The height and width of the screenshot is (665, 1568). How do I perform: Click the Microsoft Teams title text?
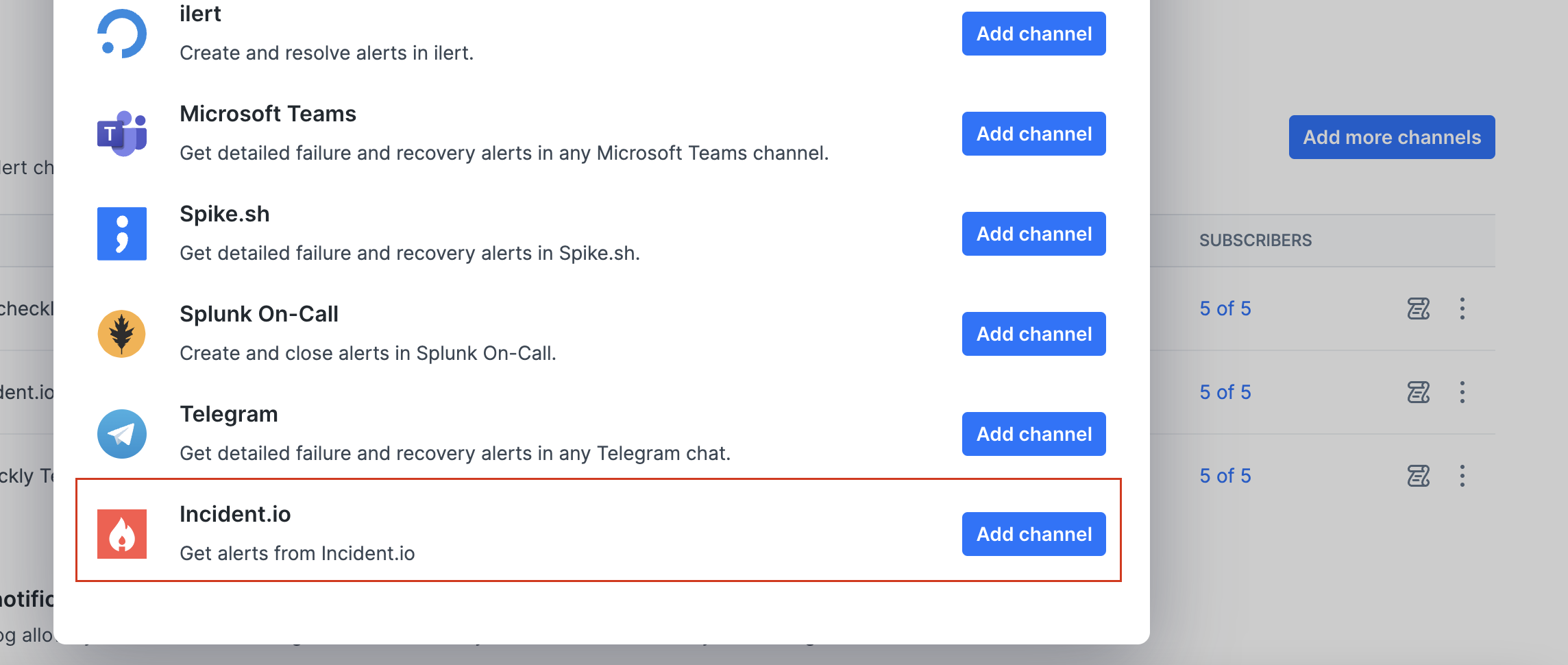tap(268, 114)
